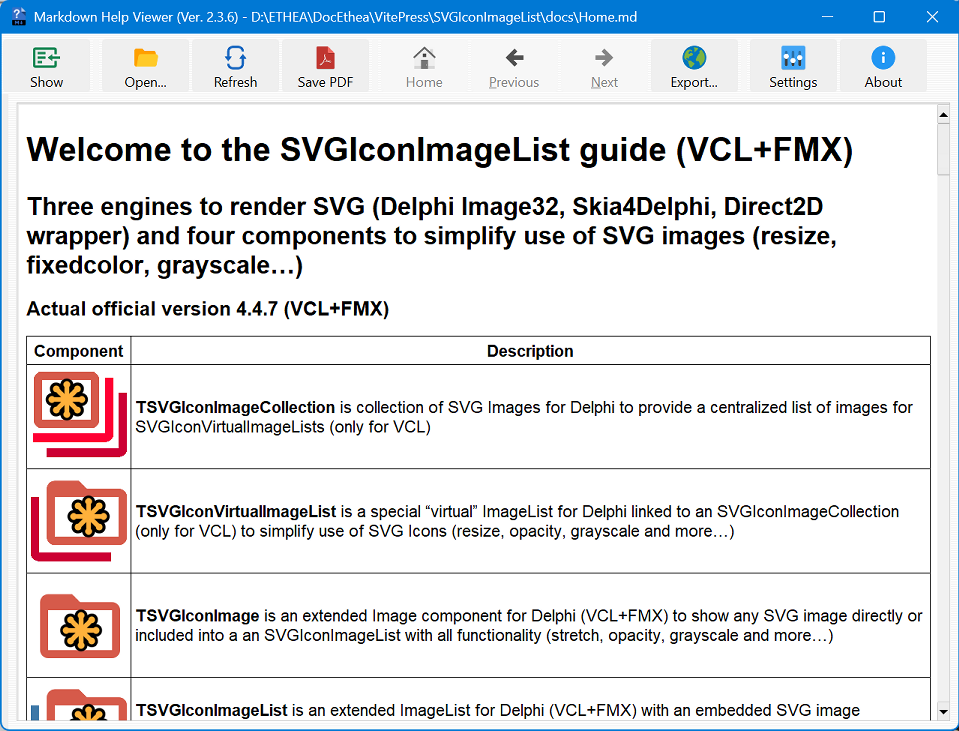Screen dimensions: 959x731
Task: Click the Component column header
Action: [x=79, y=351]
